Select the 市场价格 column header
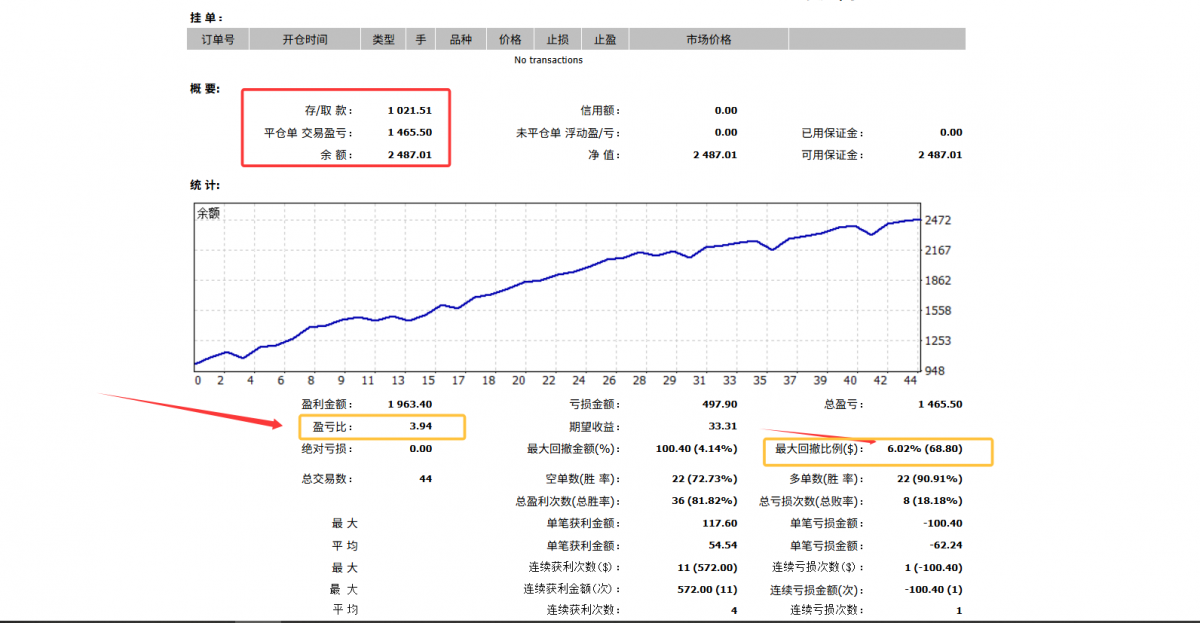 point(708,40)
